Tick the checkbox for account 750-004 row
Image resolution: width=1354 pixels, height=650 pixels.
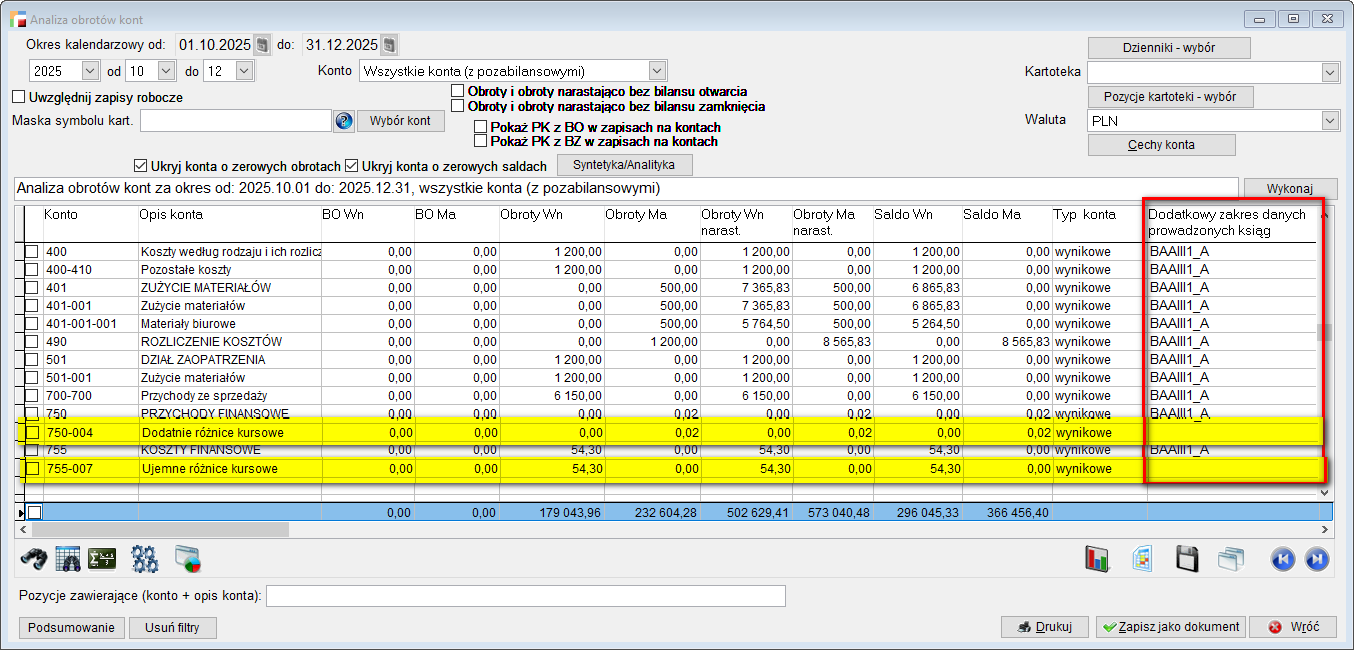click(33, 433)
